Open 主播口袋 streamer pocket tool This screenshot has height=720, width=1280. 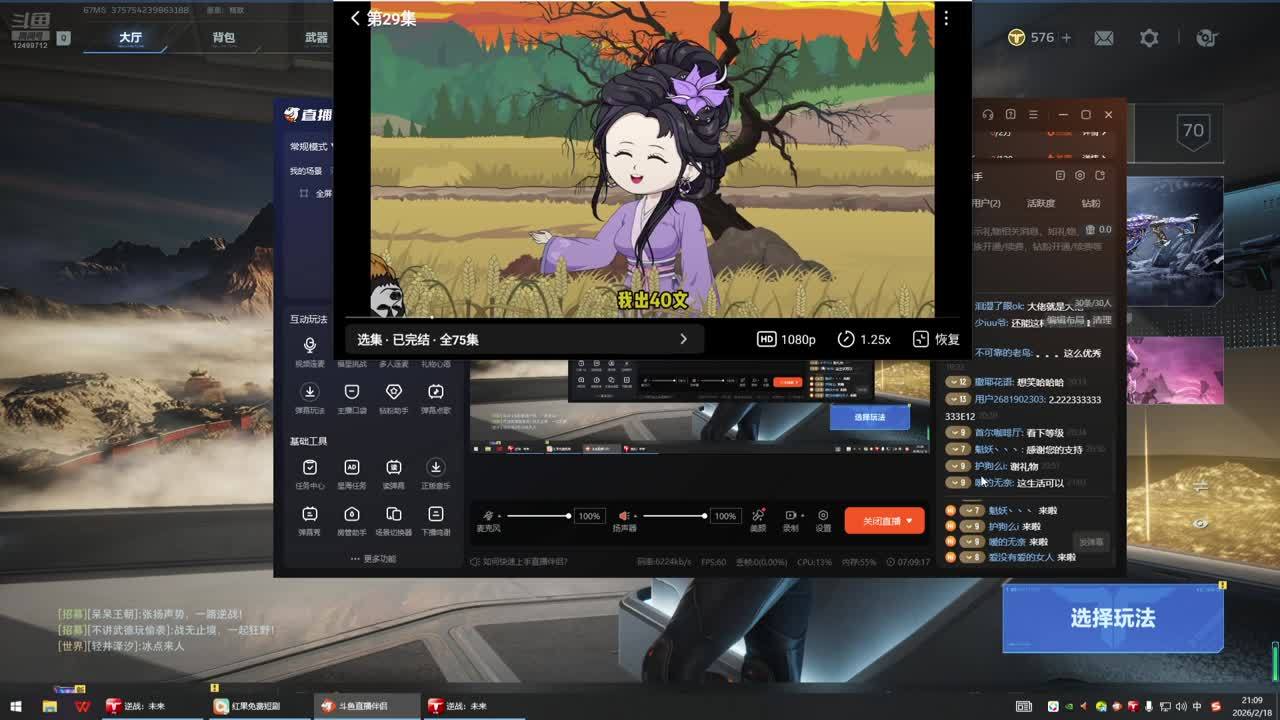coord(352,397)
